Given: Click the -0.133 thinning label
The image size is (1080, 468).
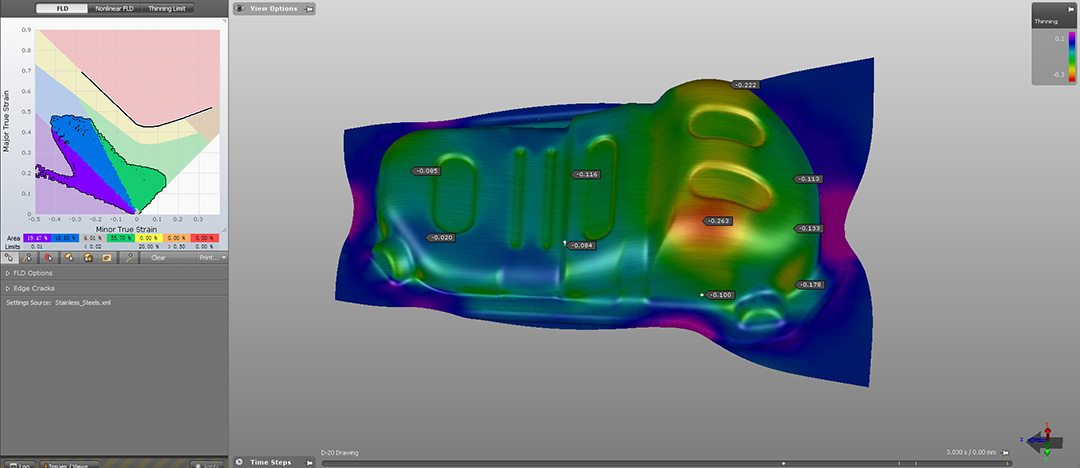Looking at the screenshot, I should [809, 229].
